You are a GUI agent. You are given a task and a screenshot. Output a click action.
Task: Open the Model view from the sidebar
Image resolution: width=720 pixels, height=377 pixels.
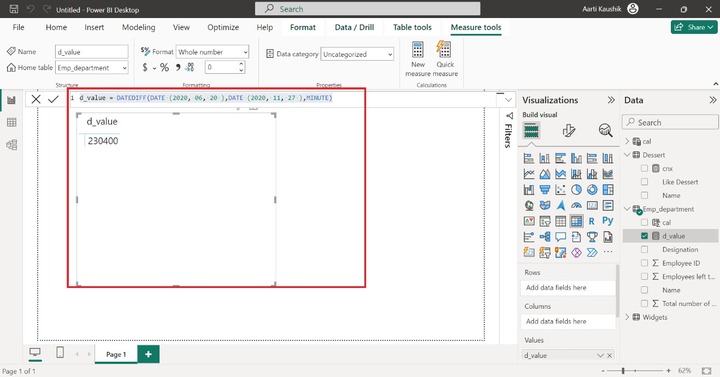(11, 145)
